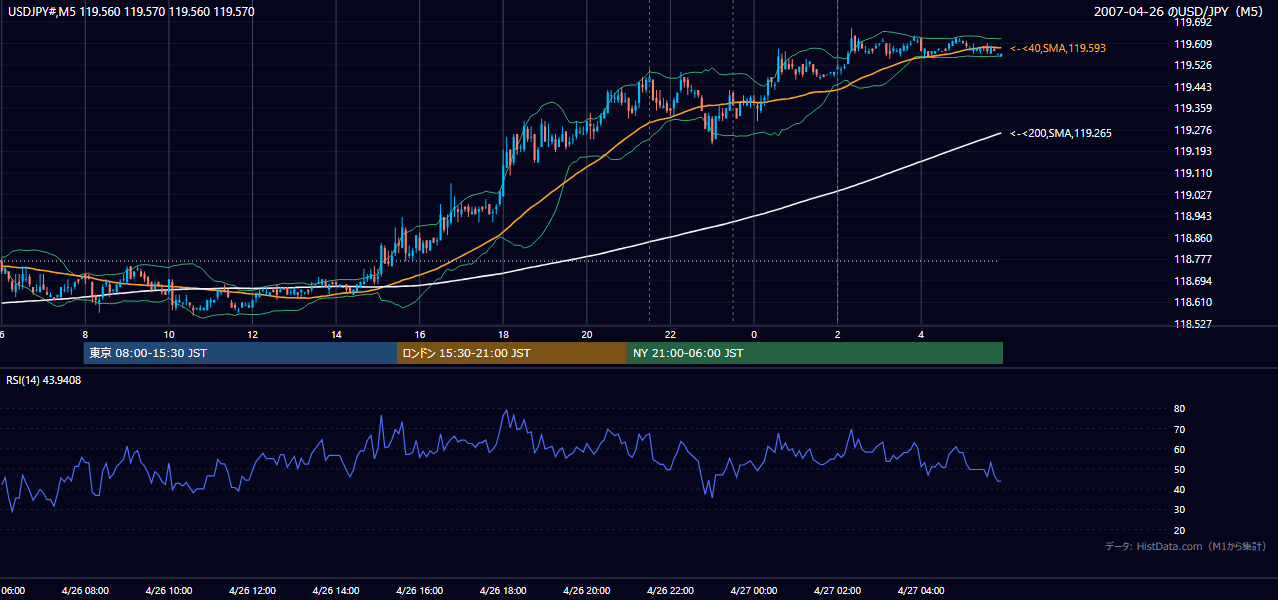
Task: Click the NY 21:00-06:00 JST session bar
Action: (x=815, y=353)
